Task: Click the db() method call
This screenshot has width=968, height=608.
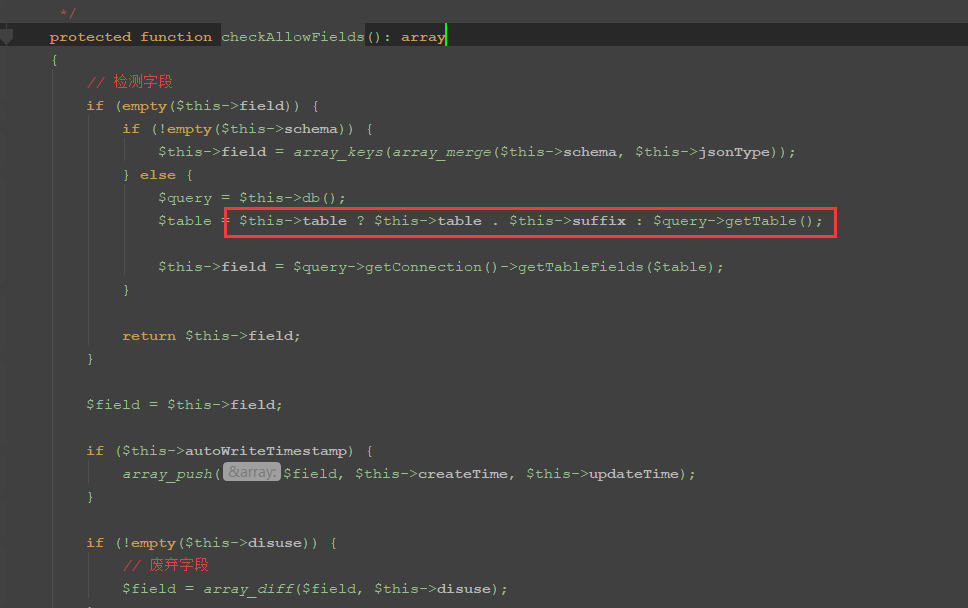Action: click(319, 198)
